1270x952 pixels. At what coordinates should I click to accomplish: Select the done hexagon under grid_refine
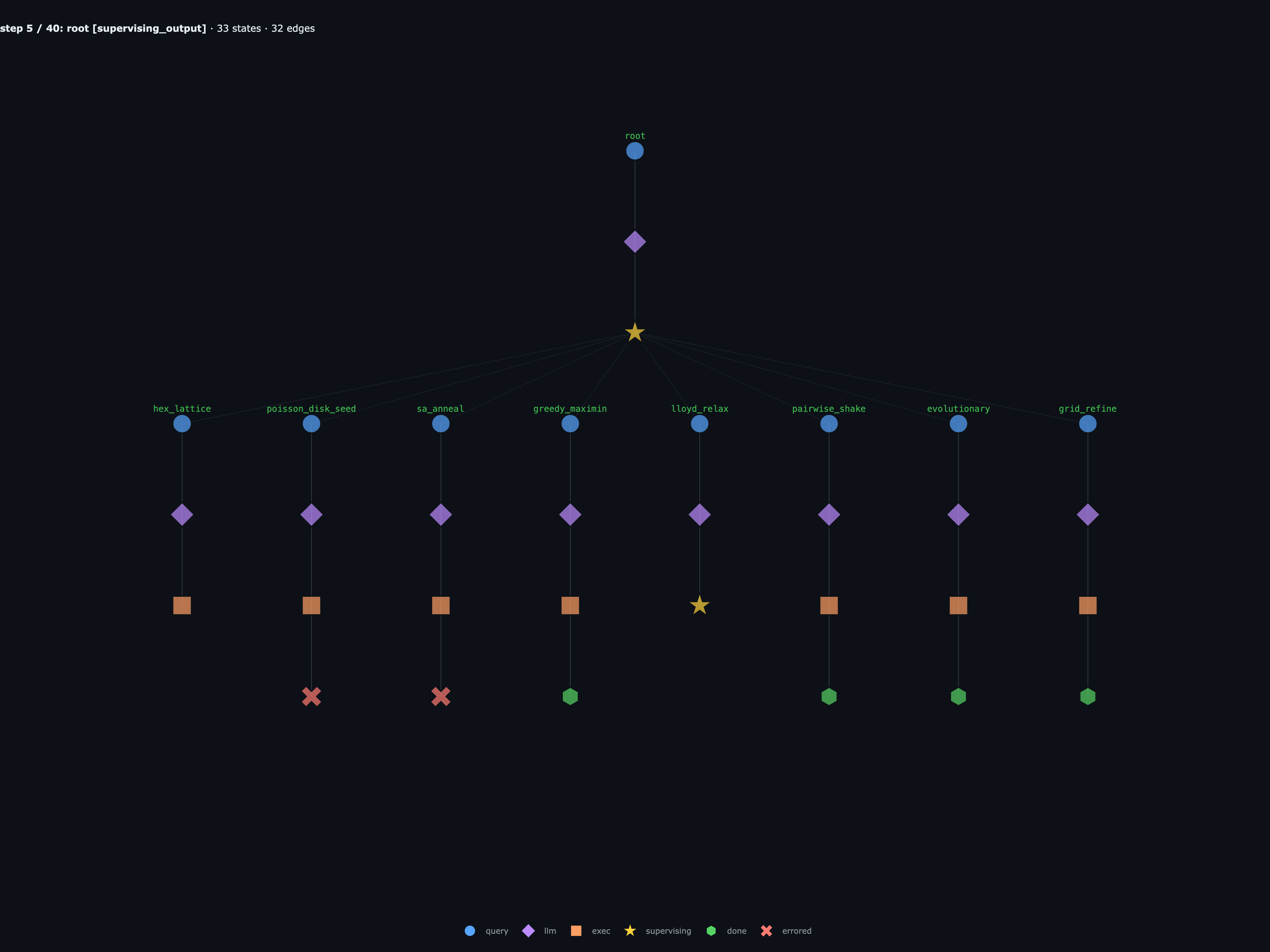click(1087, 697)
